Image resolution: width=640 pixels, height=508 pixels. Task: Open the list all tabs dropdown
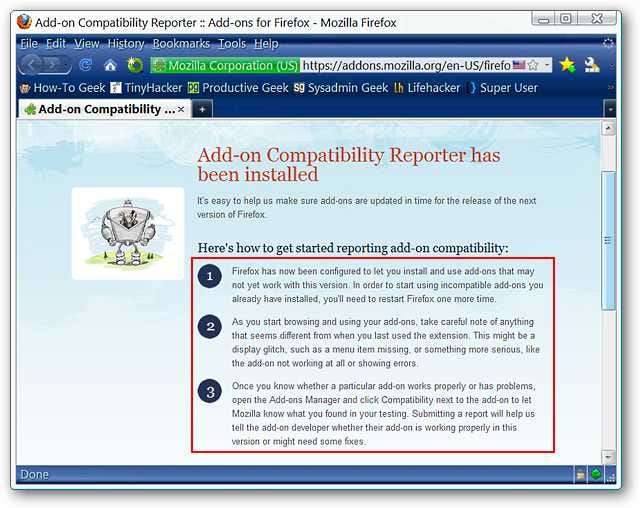coord(610,109)
